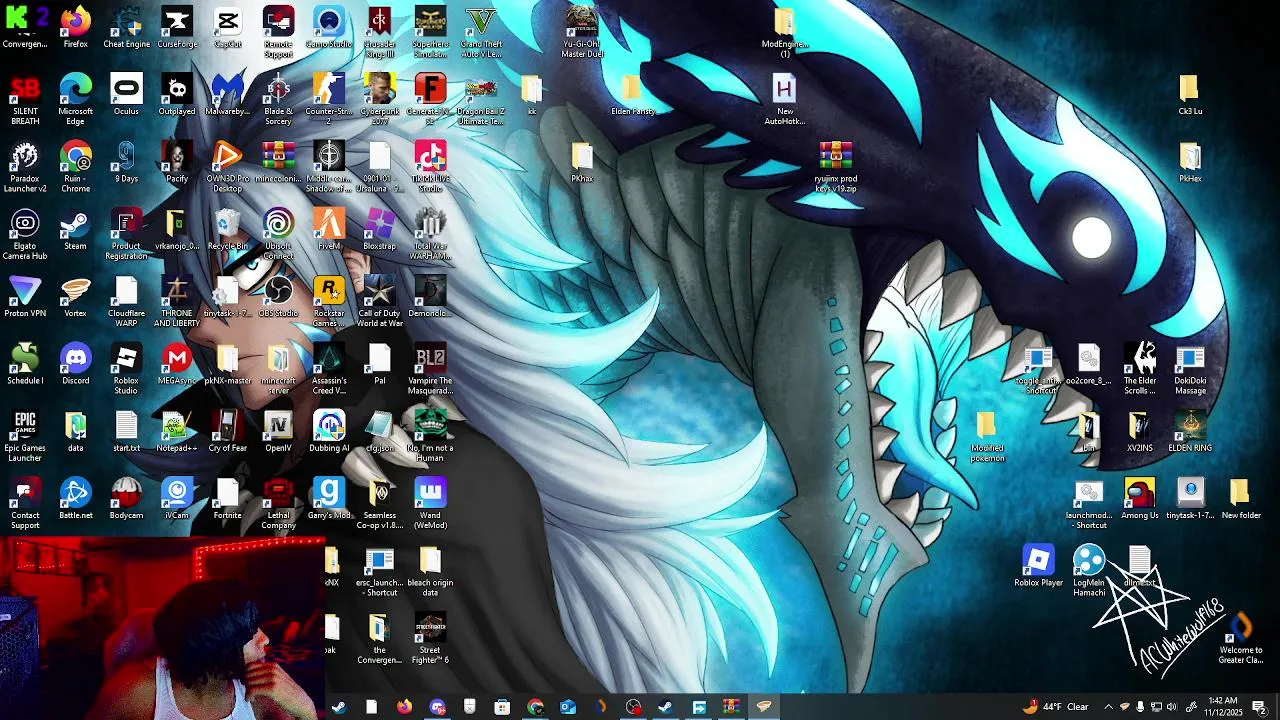Open Outlook from the taskbar
This screenshot has height=720, width=1280.
tap(568, 707)
